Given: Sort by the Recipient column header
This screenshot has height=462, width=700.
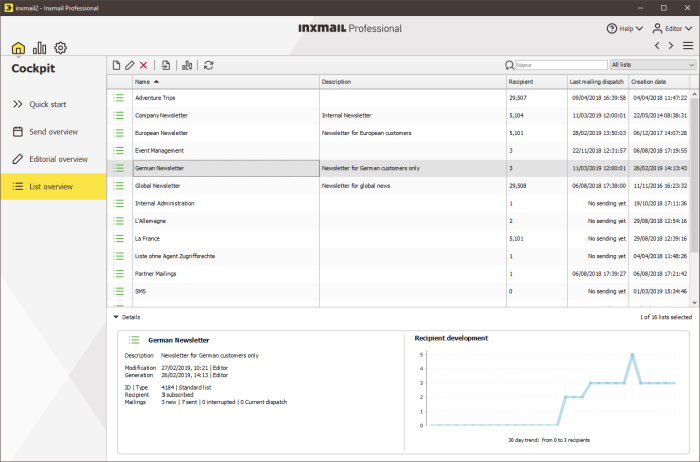Looking at the screenshot, I should [537, 82].
